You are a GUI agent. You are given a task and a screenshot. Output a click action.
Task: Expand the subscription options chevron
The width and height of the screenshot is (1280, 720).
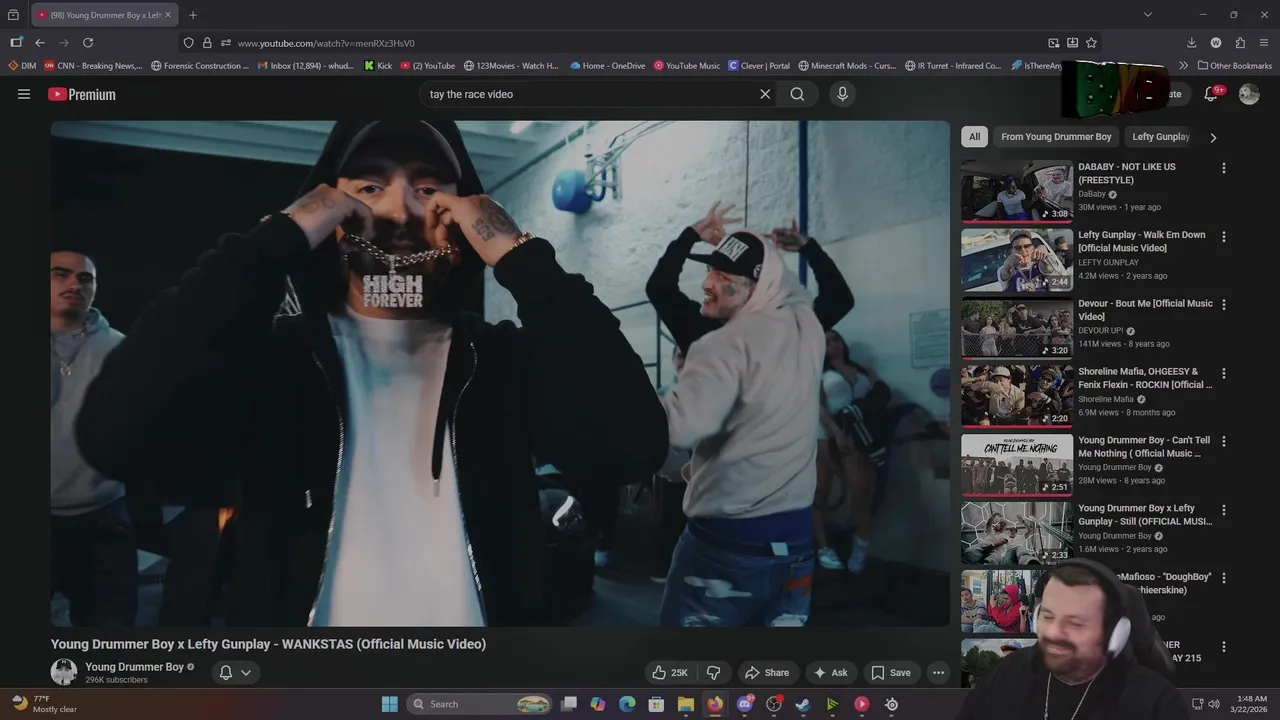click(x=246, y=673)
